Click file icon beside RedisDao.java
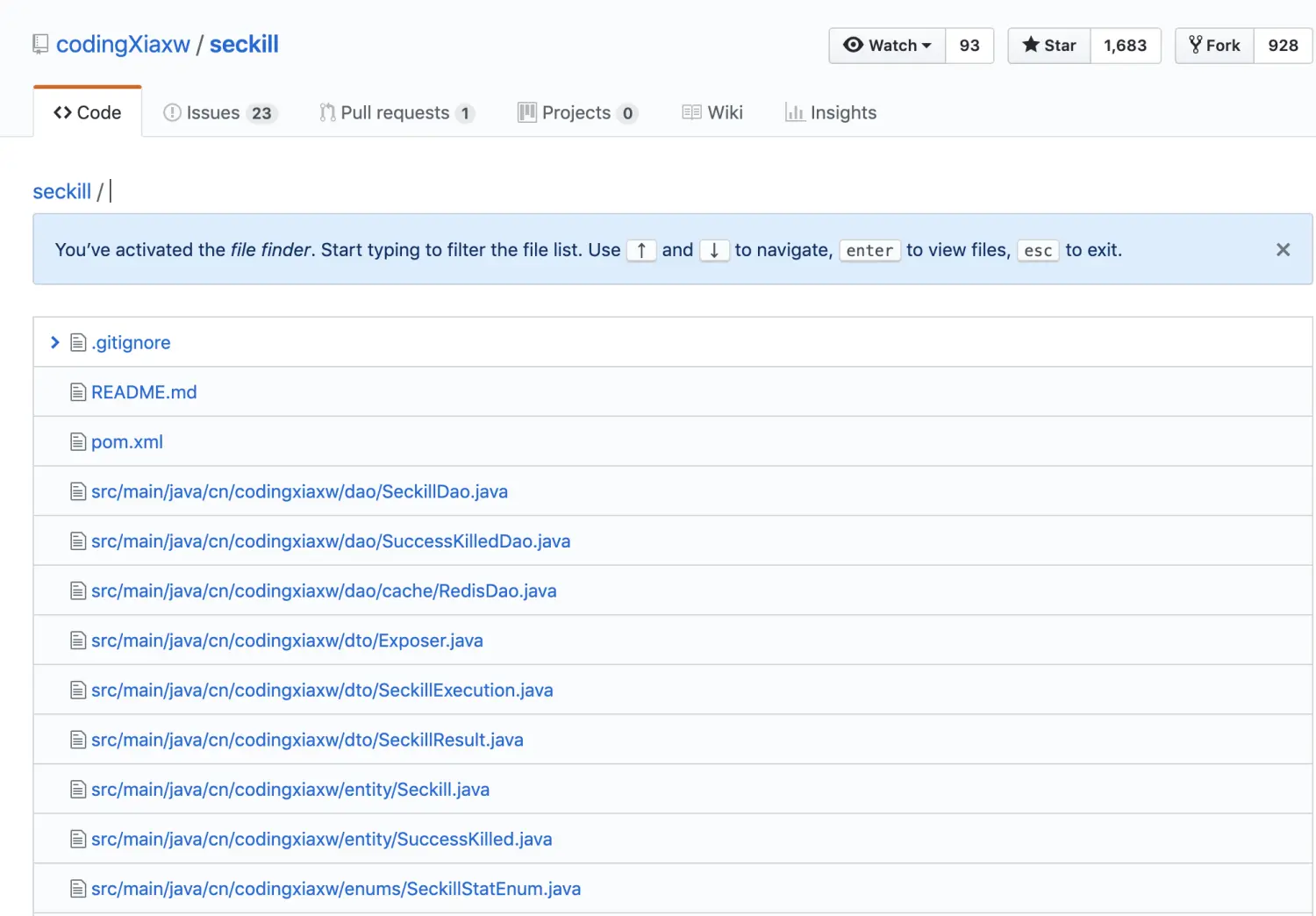 [x=78, y=590]
